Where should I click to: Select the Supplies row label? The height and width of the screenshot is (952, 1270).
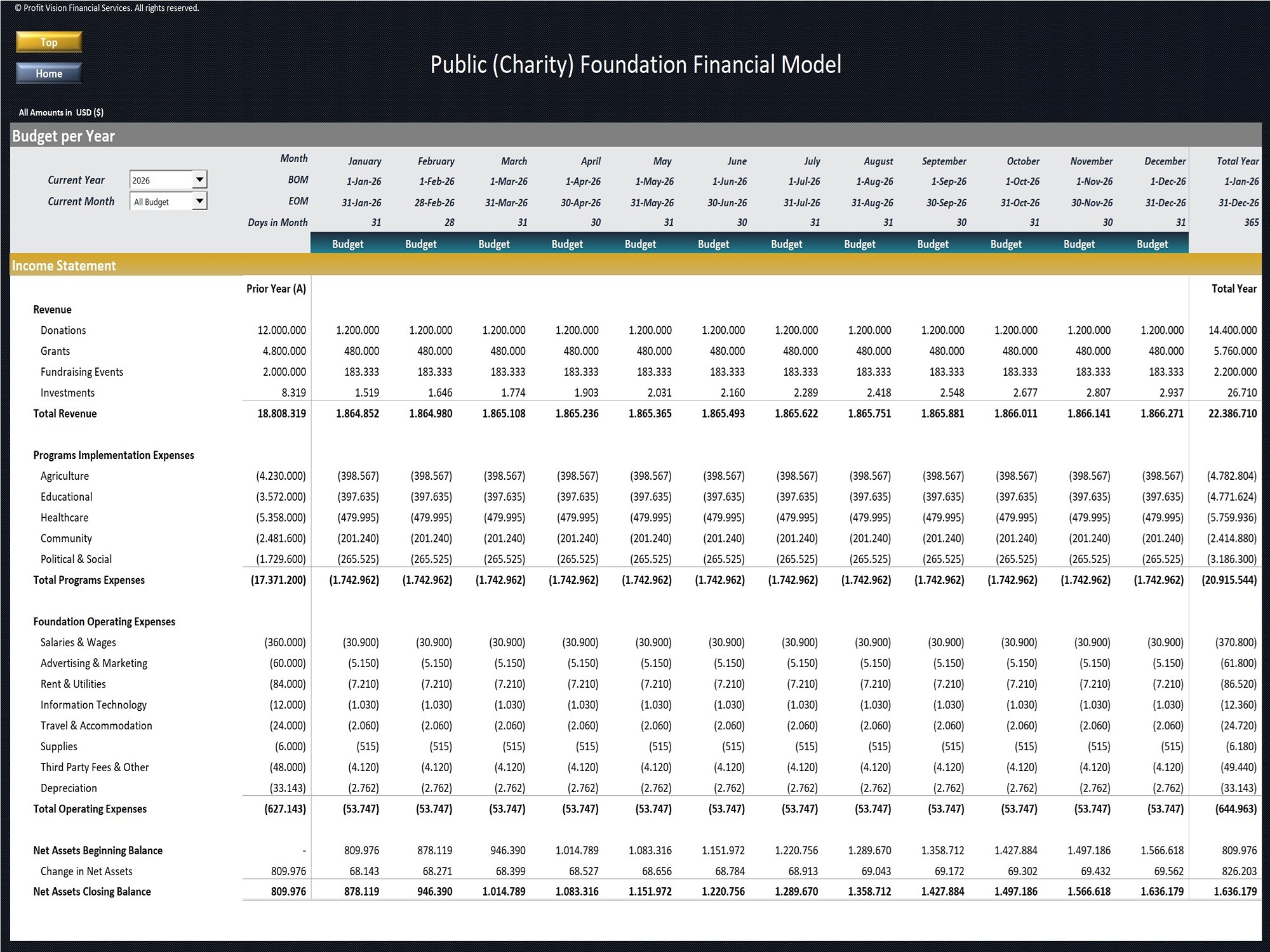[59, 746]
